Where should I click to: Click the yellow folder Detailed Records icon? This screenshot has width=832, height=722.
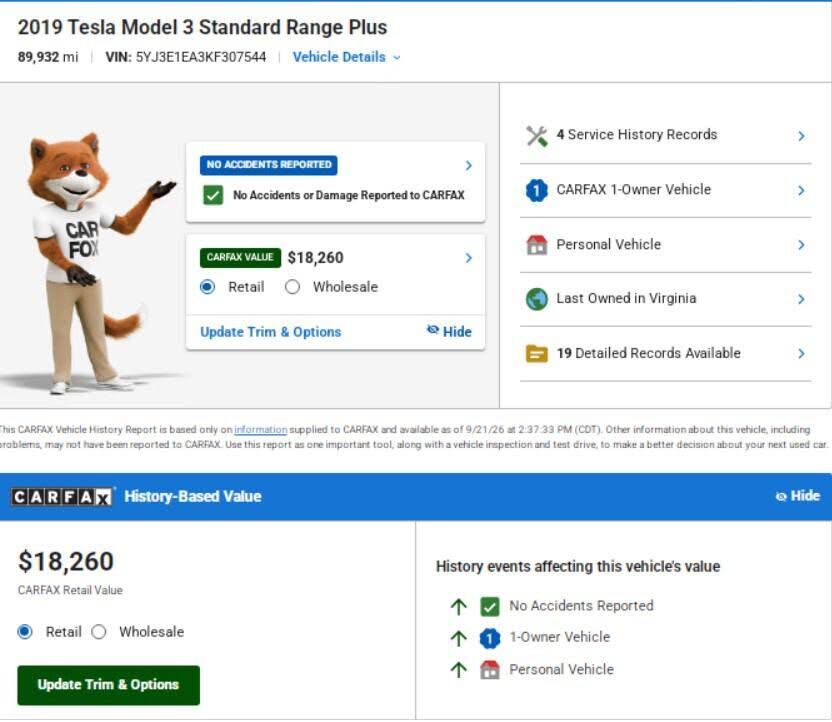click(x=536, y=353)
